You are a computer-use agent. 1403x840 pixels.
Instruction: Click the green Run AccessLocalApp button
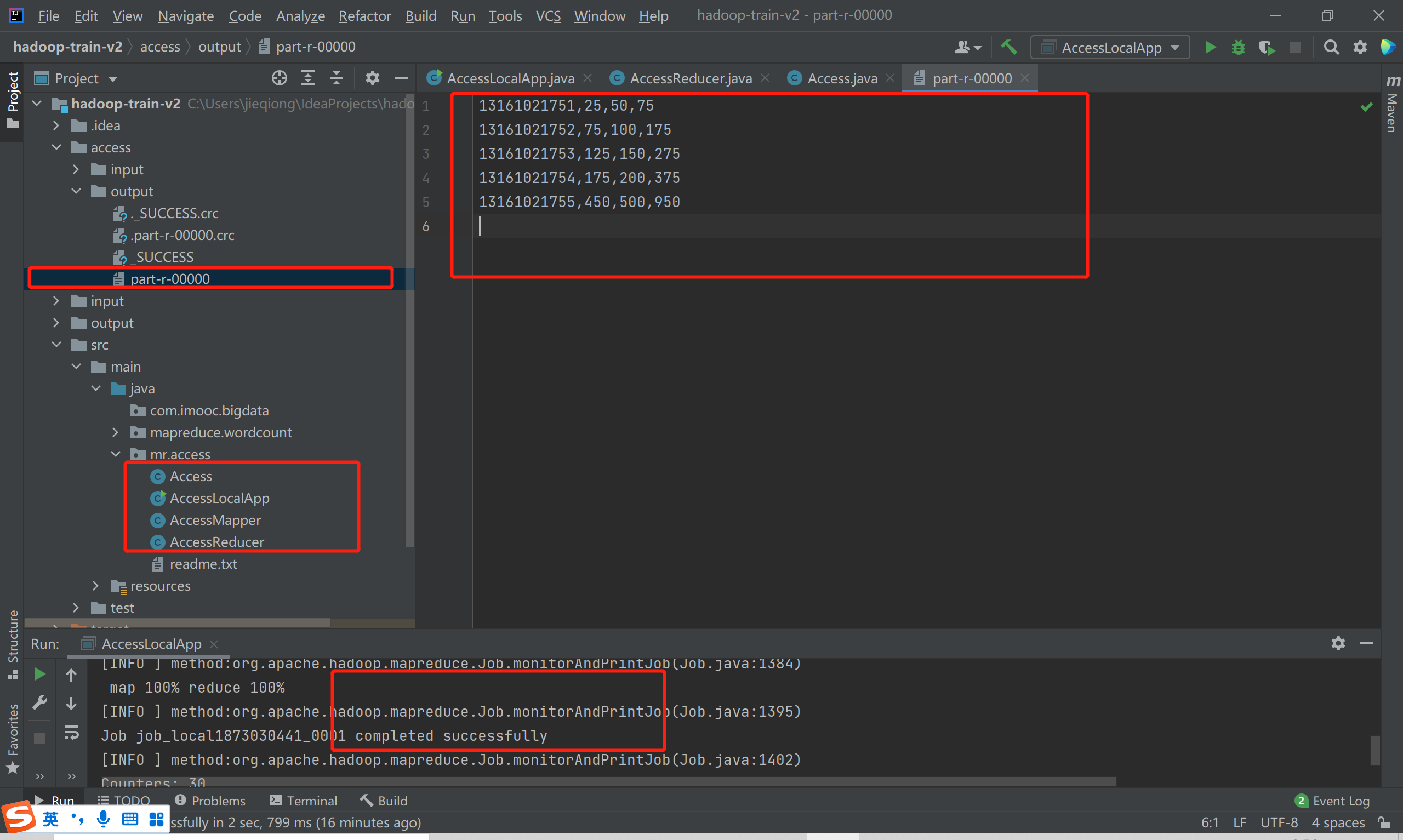click(x=1210, y=48)
